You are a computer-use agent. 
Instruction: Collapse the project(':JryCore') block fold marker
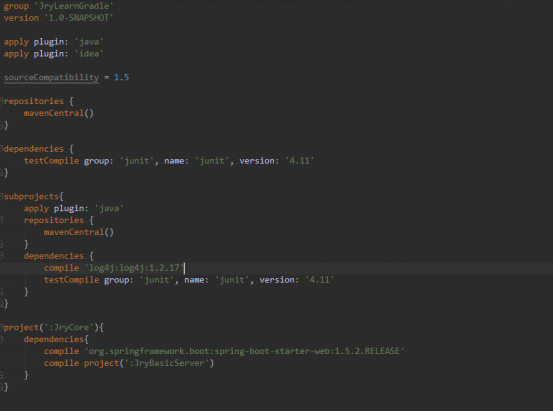[x=1, y=327]
